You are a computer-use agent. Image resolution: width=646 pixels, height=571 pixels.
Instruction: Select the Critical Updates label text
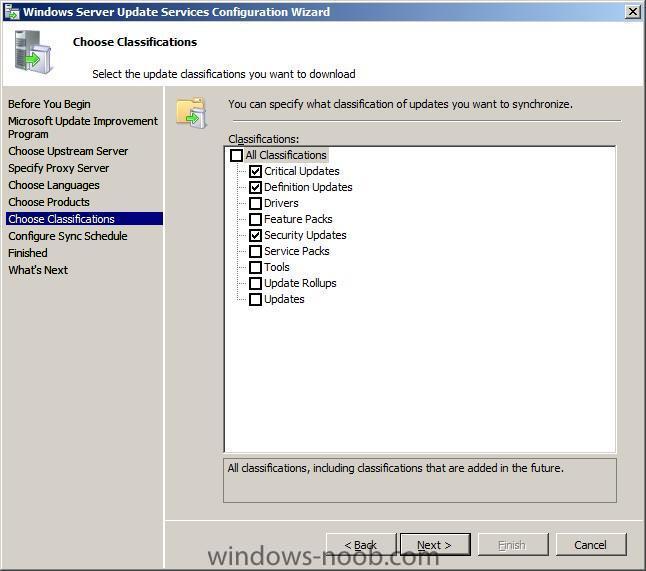(x=302, y=171)
